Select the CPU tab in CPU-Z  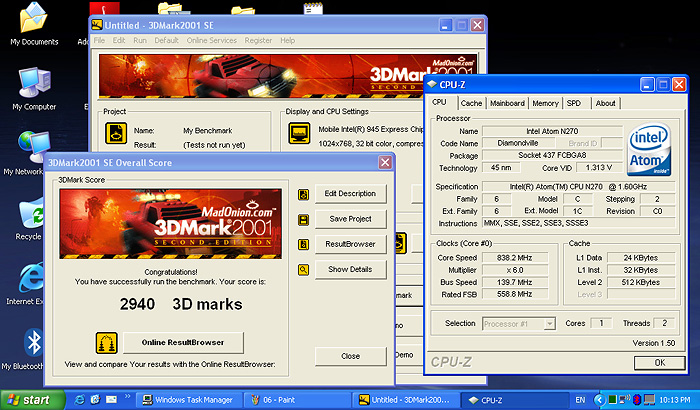coord(439,102)
